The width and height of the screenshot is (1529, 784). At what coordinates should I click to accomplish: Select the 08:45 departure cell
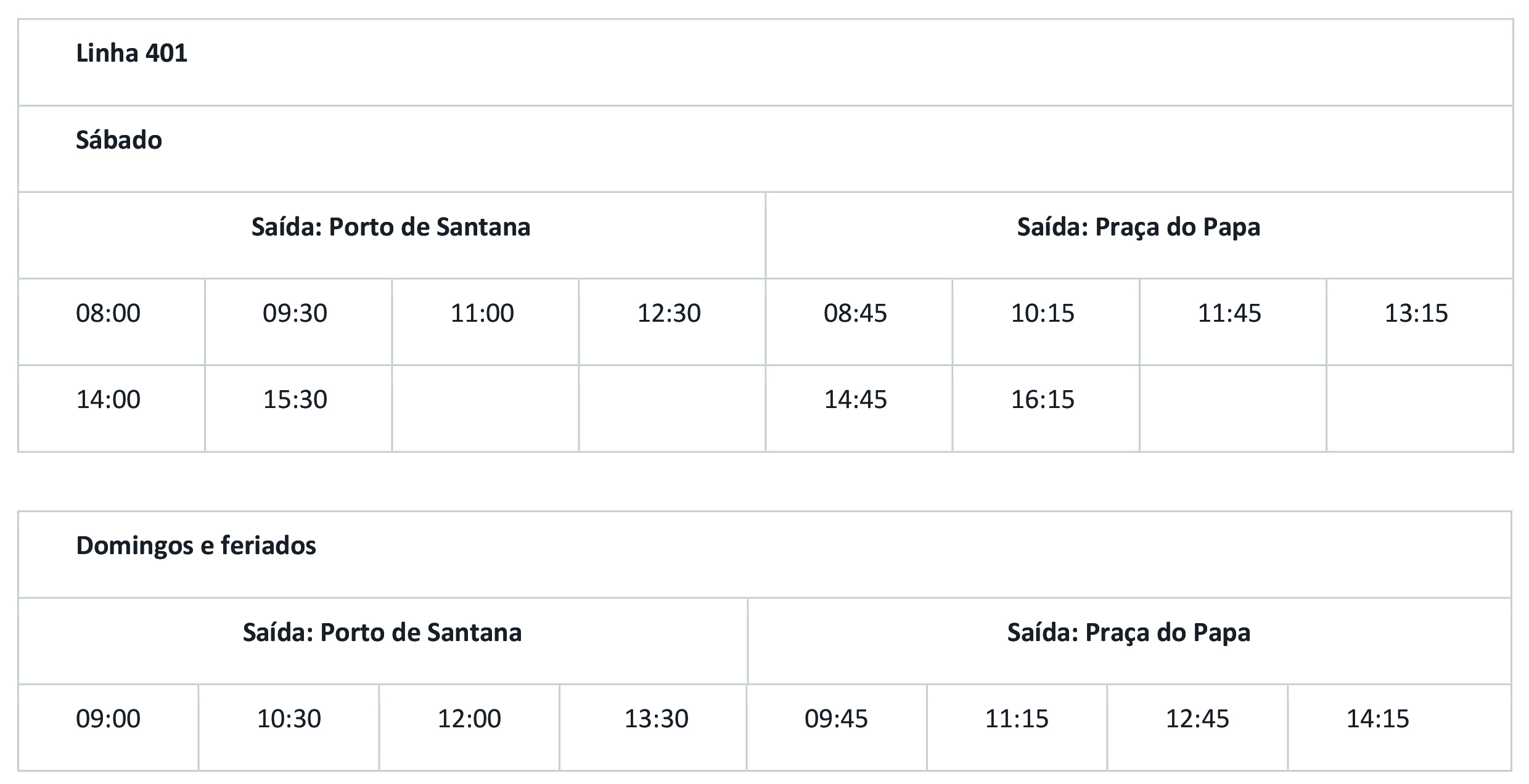tap(856, 314)
